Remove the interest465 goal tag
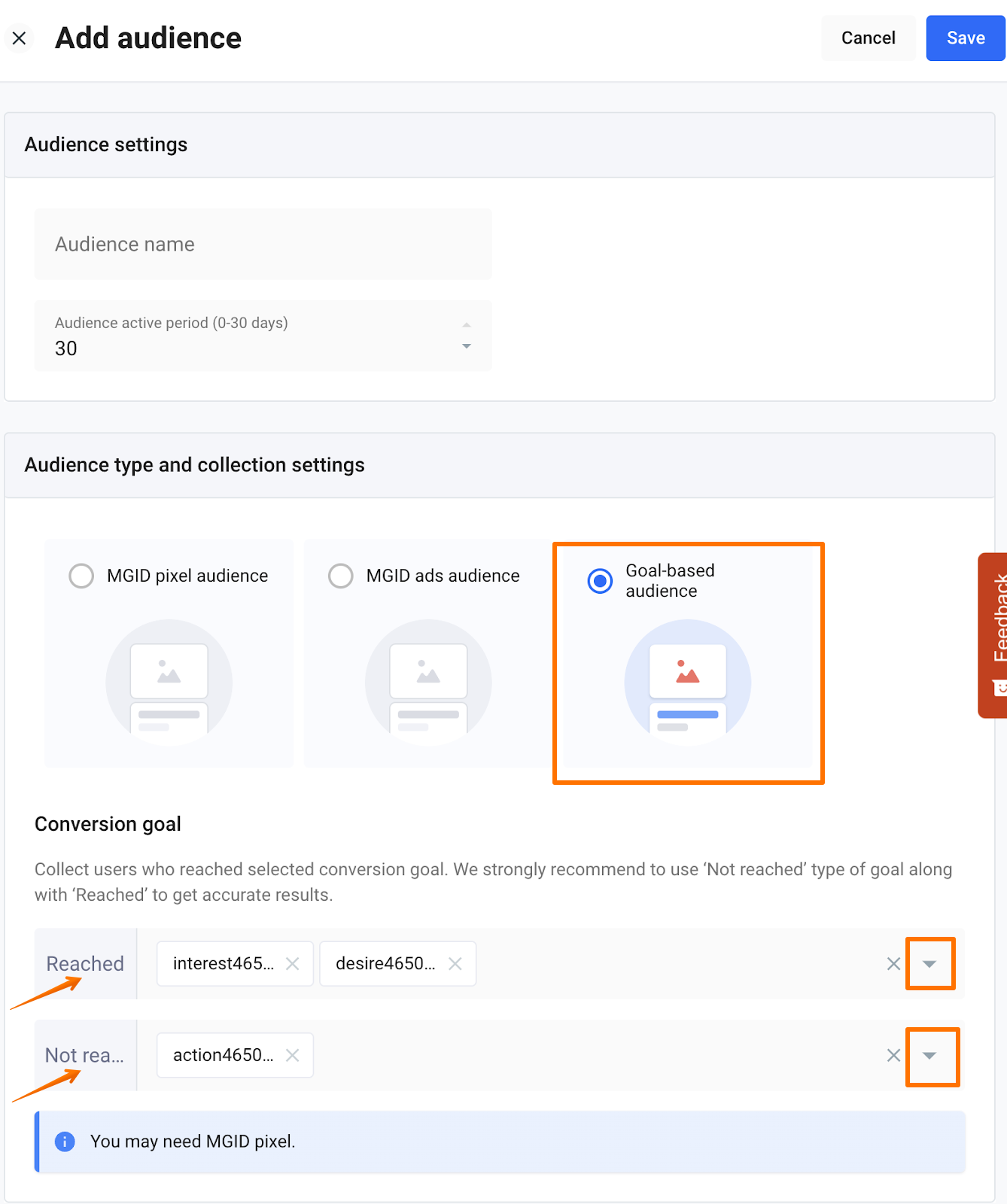The image size is (1007, 1204). pyautogui.click(x=293, y=964)
